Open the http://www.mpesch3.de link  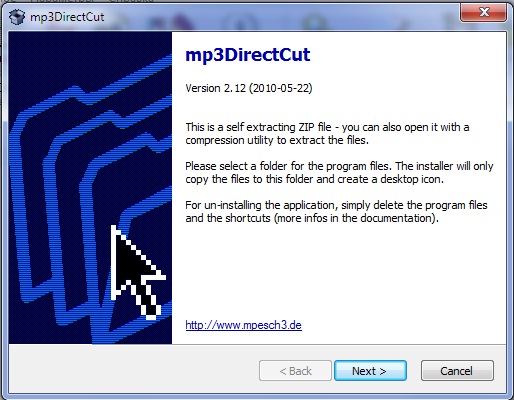[x=243, y=325]
